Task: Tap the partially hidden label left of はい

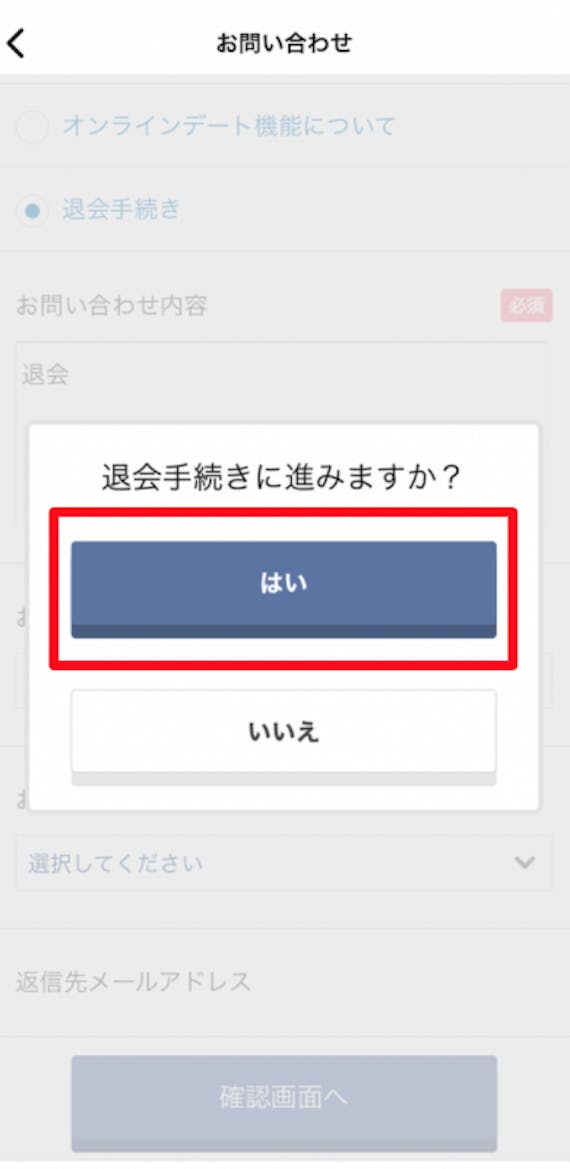Action: (x=22, y=619)
